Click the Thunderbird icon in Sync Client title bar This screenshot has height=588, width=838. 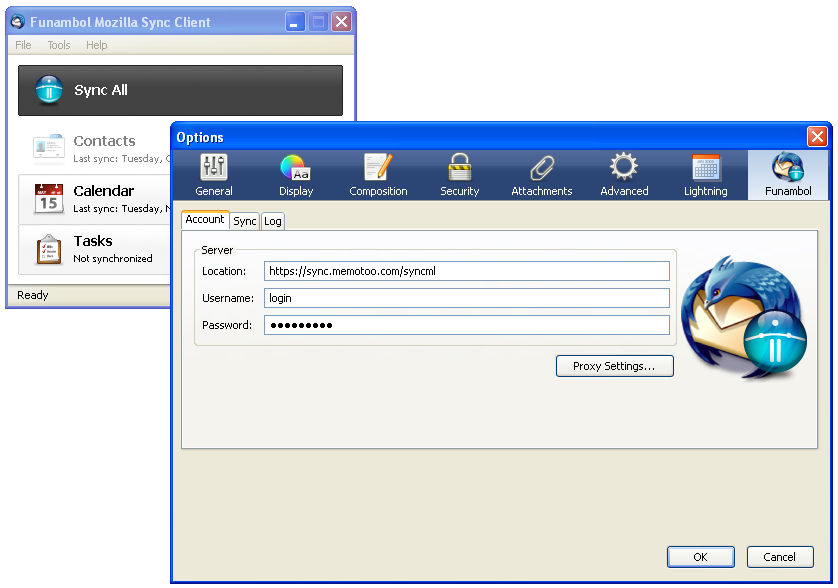18,21
